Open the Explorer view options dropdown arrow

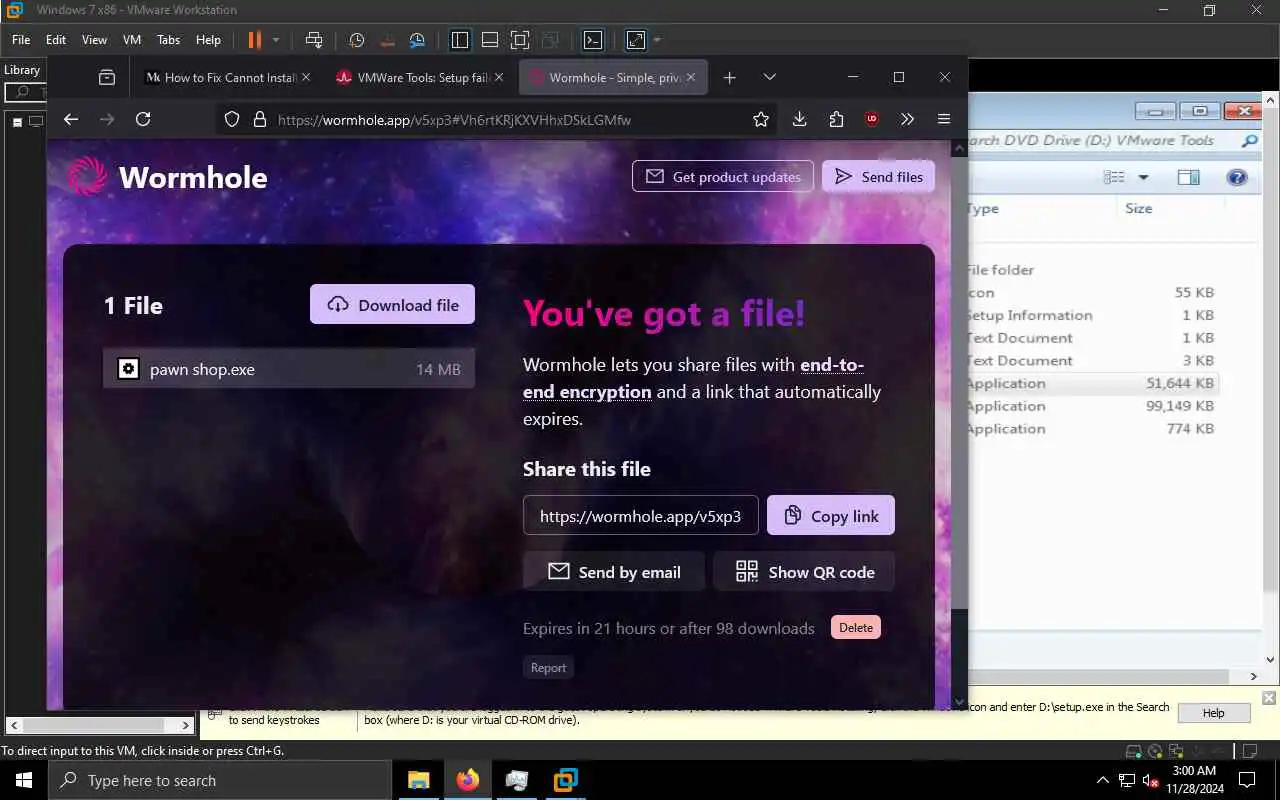tap(1144, 177)
